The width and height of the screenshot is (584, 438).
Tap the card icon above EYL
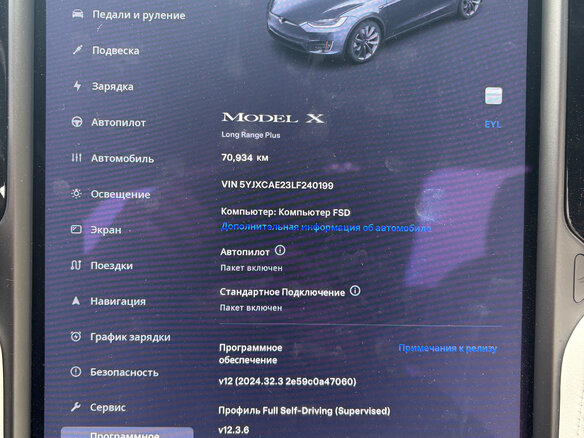pyautogui.click(x=493, y=96)
